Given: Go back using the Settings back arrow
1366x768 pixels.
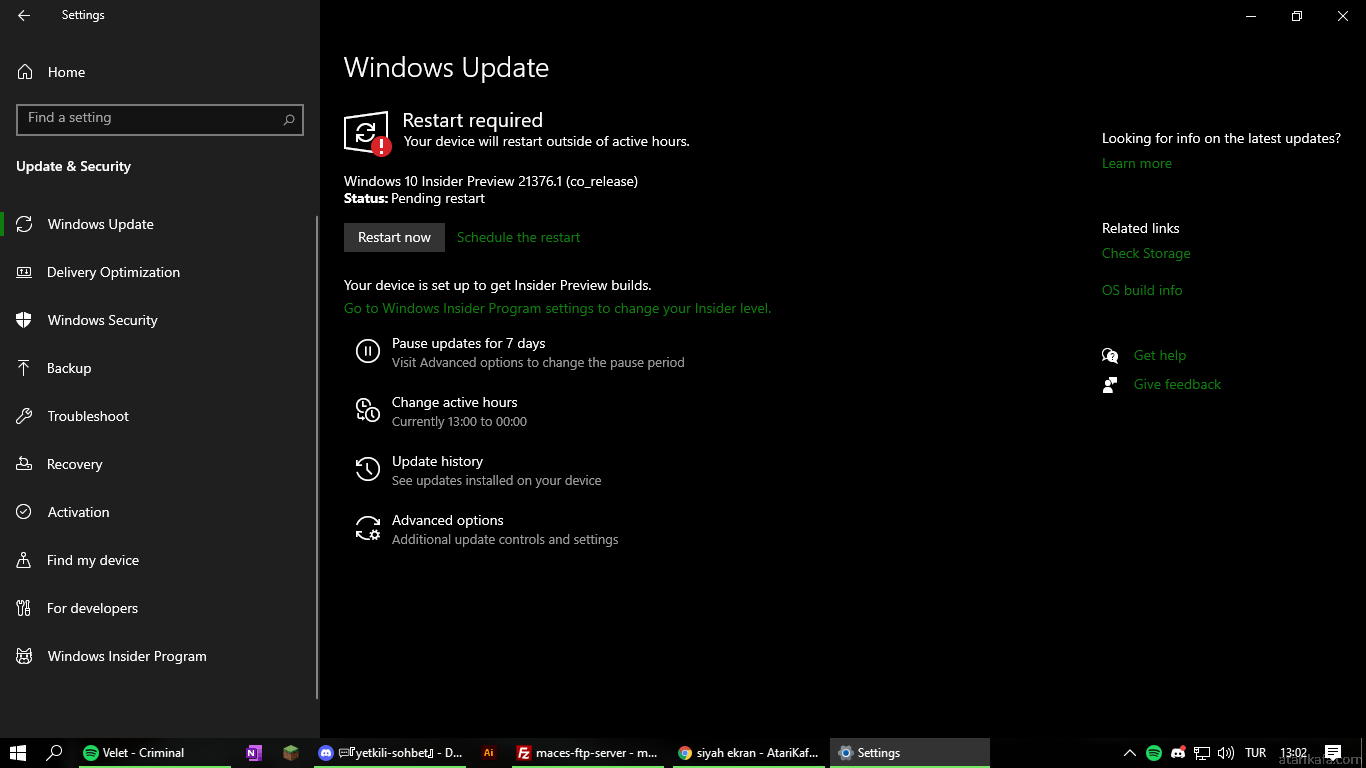Looking at the screenshot, I should click(24, 16).
